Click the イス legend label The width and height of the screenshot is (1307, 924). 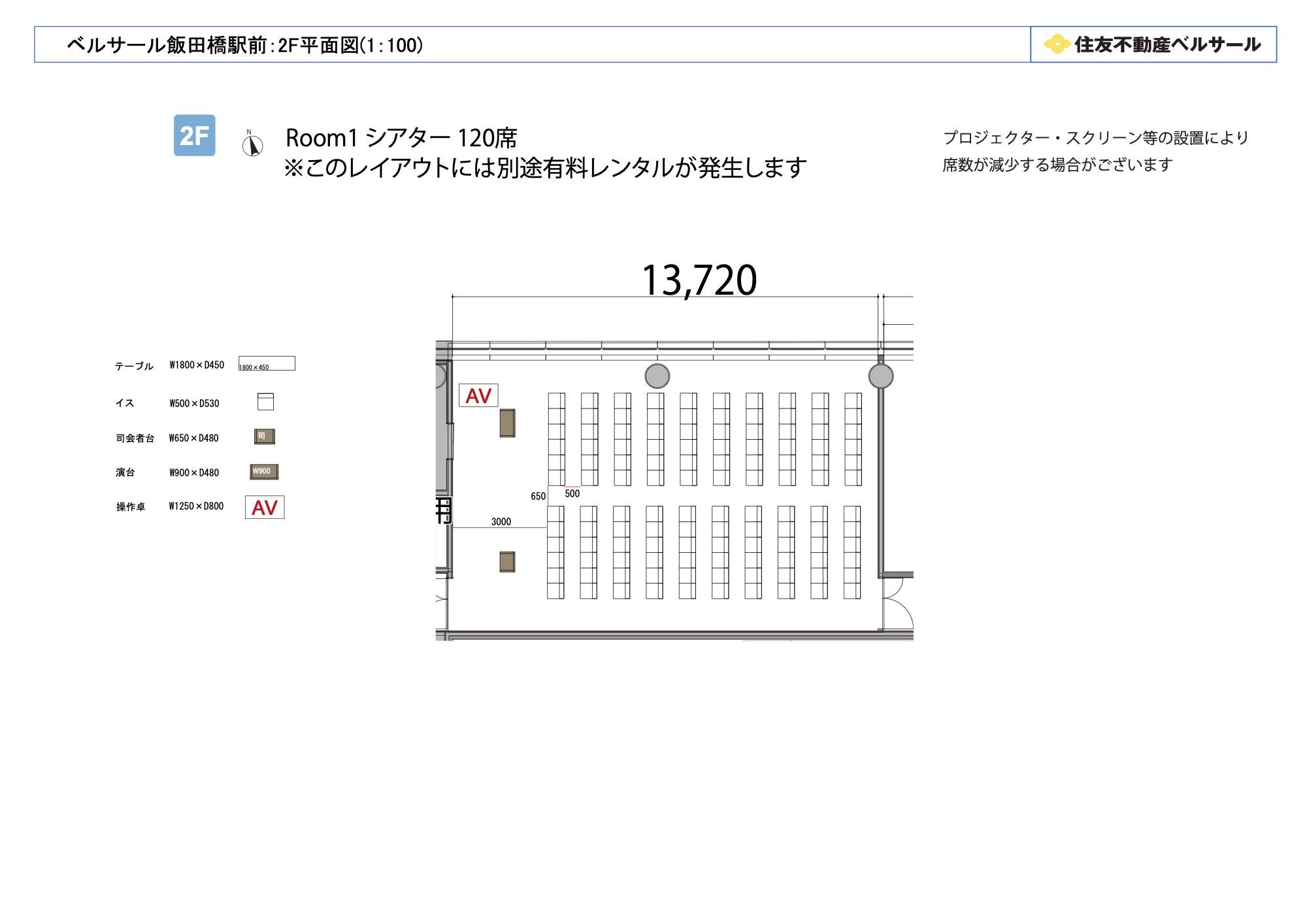pos(125,403)
